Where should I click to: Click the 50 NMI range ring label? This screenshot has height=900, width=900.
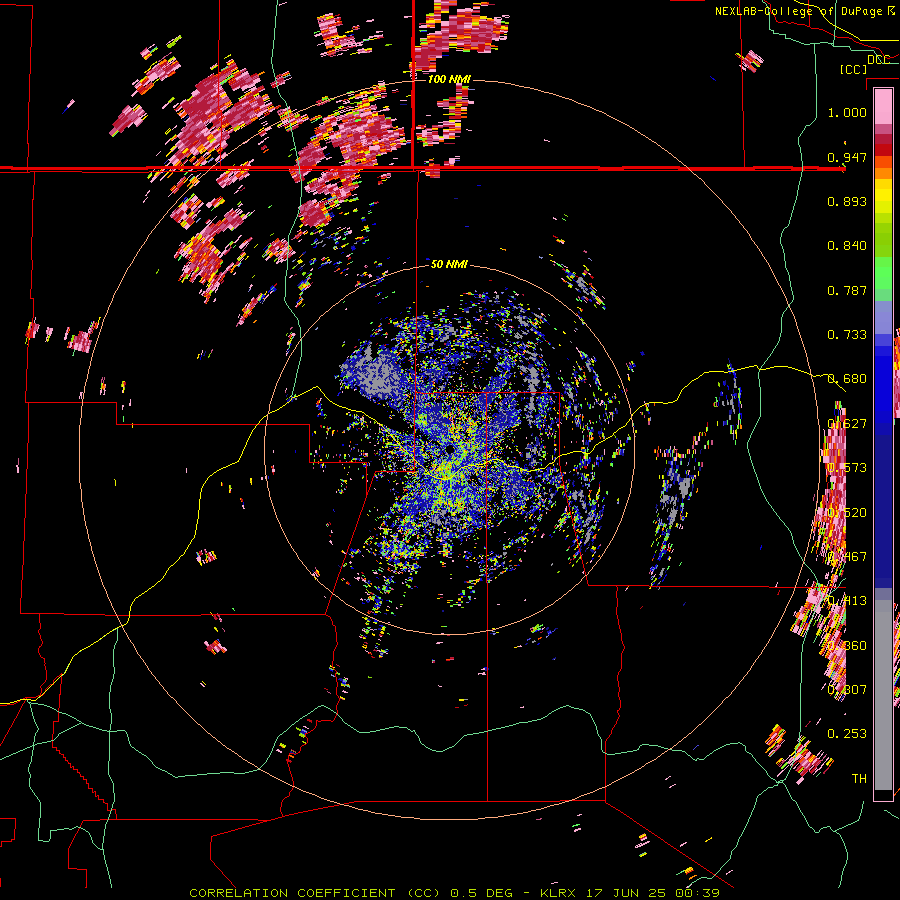[449, 264]
